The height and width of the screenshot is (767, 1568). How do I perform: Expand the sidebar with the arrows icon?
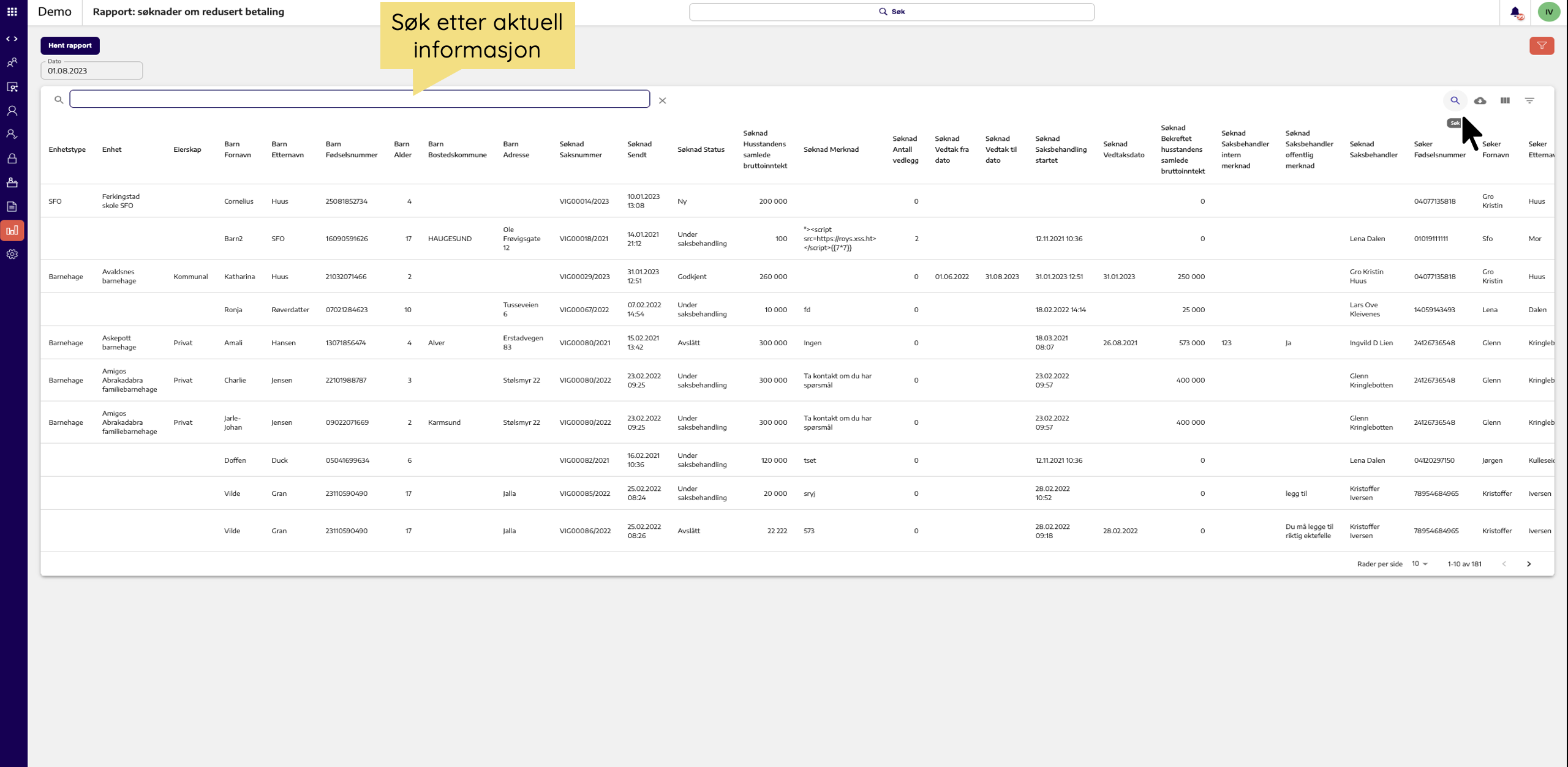[x=12, y=39]
